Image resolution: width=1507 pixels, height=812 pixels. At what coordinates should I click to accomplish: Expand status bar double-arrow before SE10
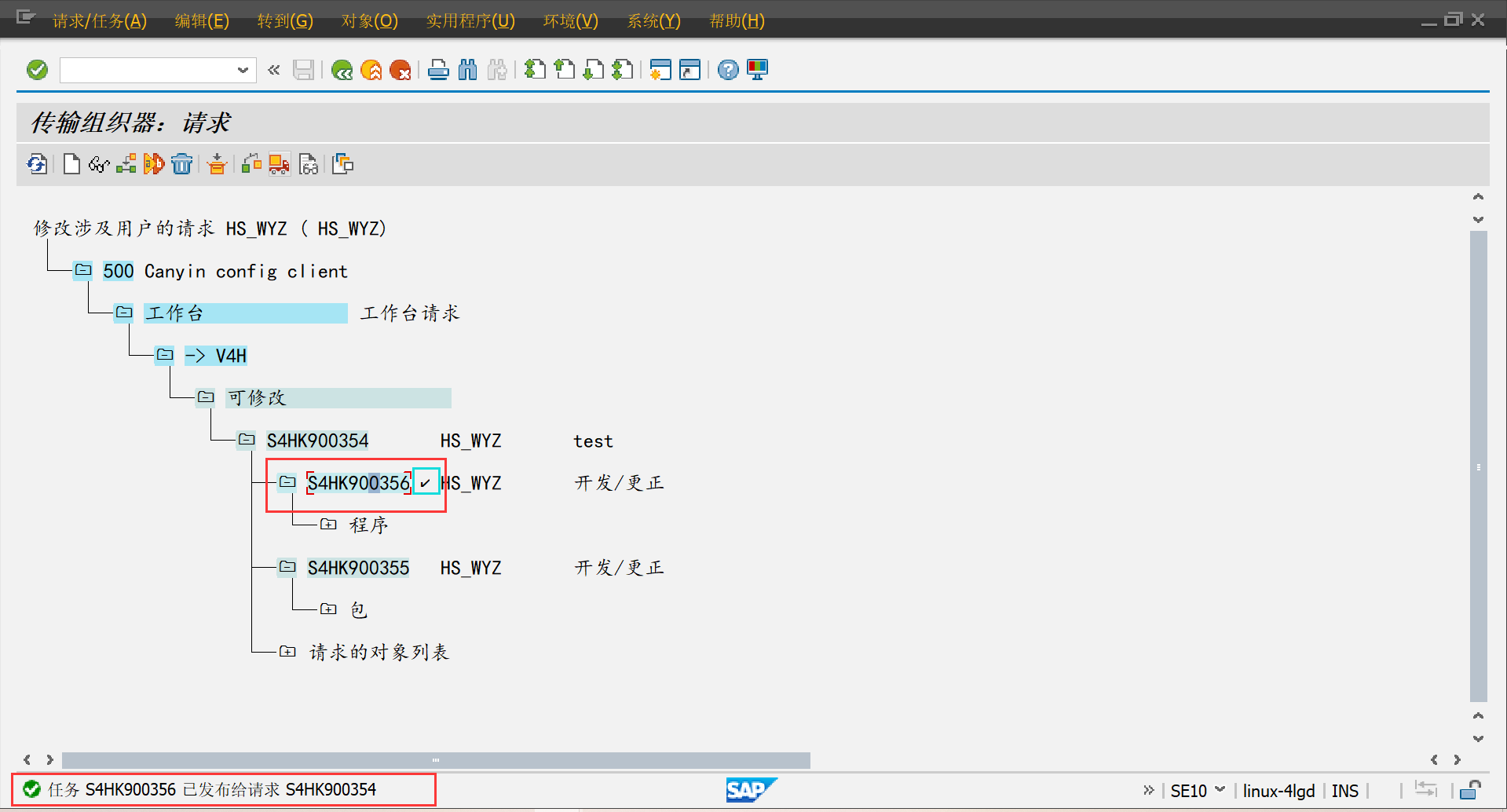(1149, 790)
